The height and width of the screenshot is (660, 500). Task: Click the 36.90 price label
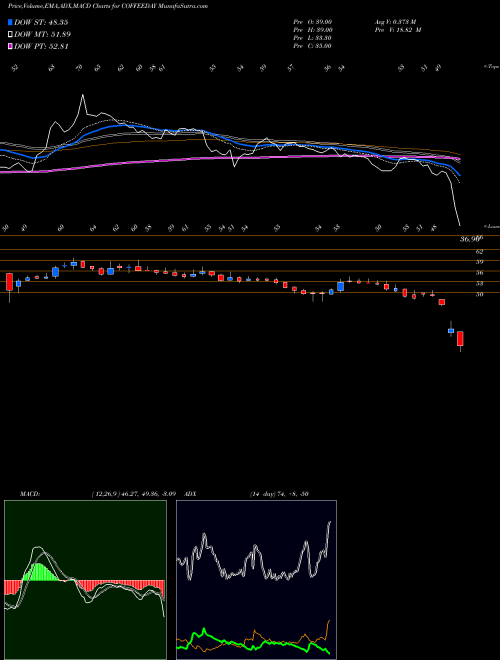click(471, 239)
